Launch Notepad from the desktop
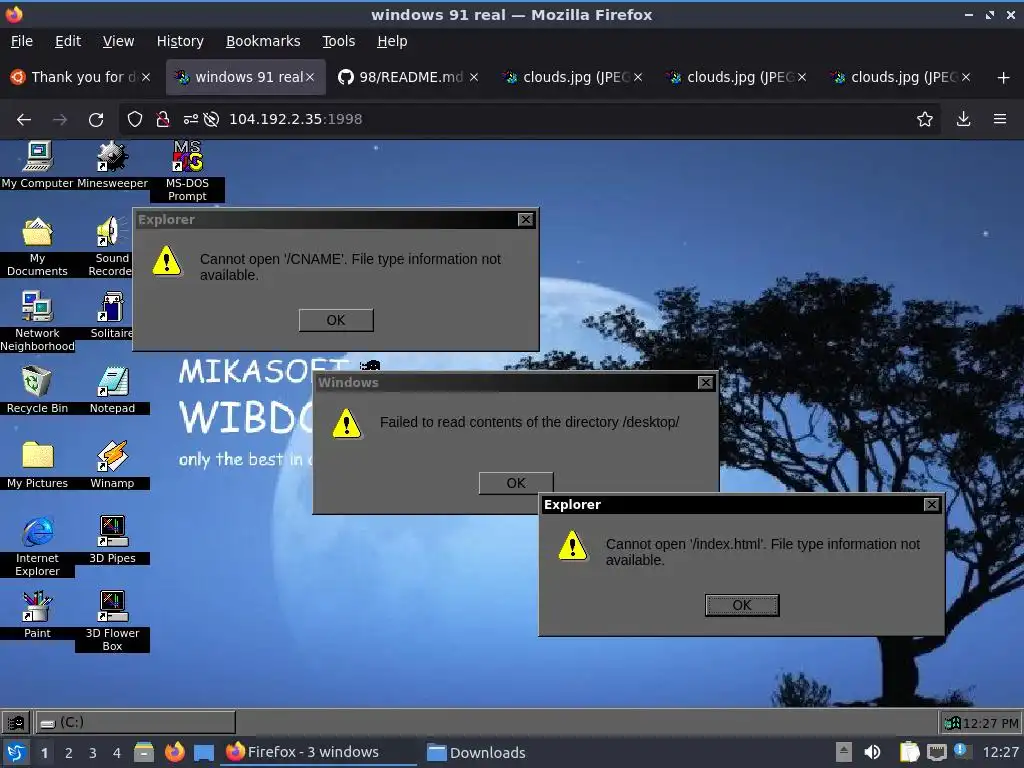The image size is (1024, 768). [112, 389]
